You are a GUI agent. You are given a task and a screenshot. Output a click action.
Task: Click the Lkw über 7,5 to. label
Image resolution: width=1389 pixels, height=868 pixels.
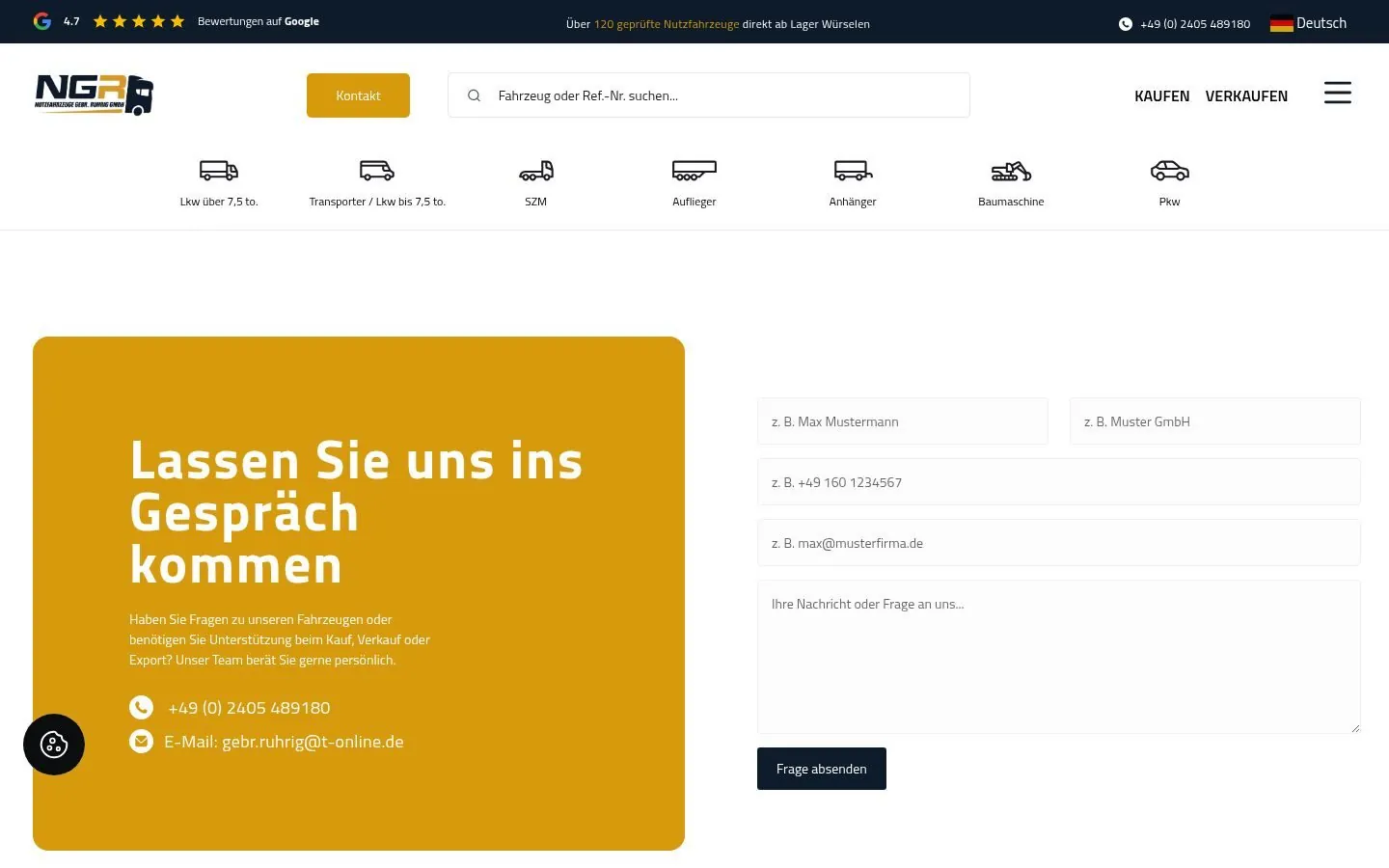point(219,202)
